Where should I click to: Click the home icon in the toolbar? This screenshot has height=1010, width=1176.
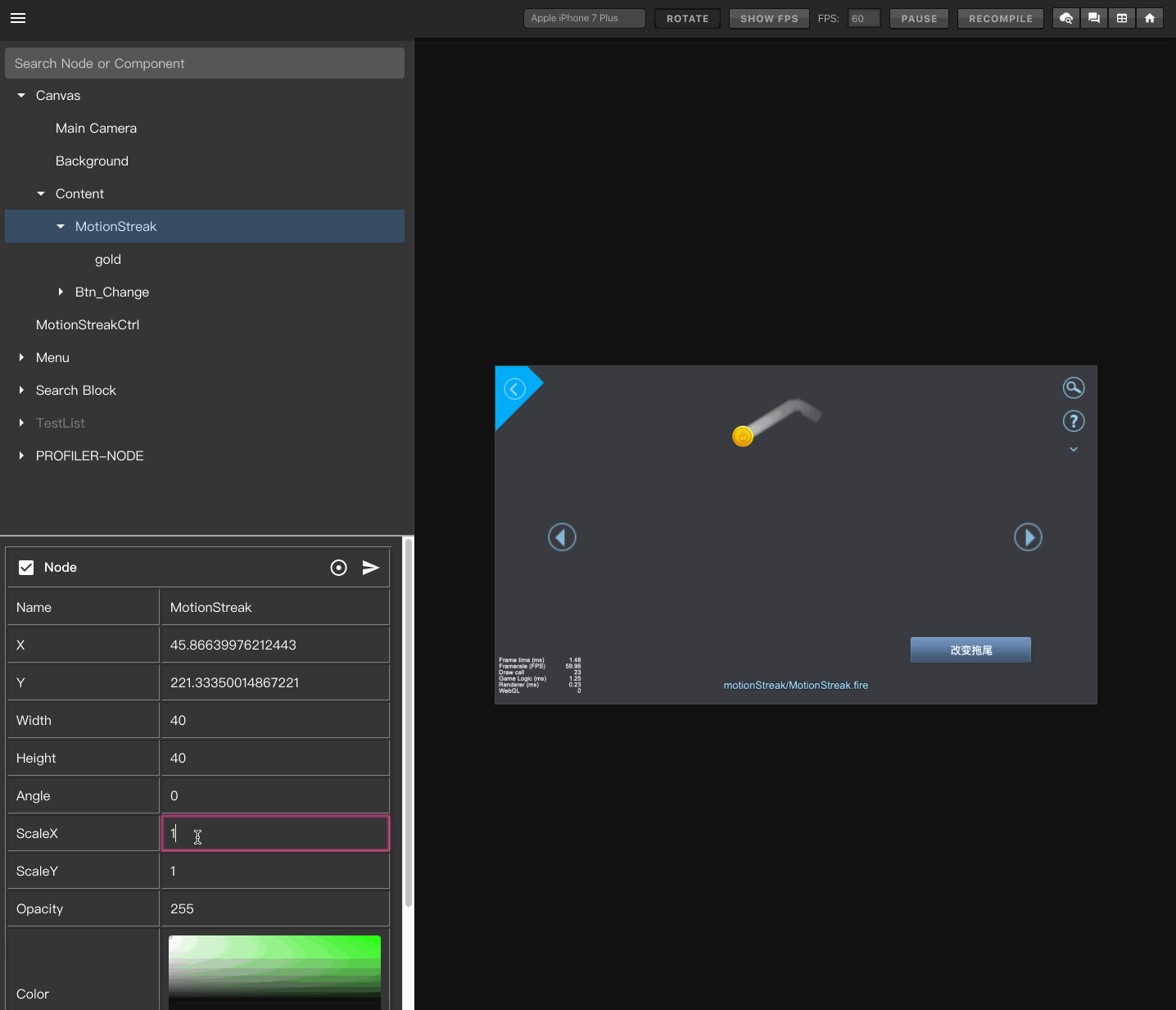[1150, 18]
